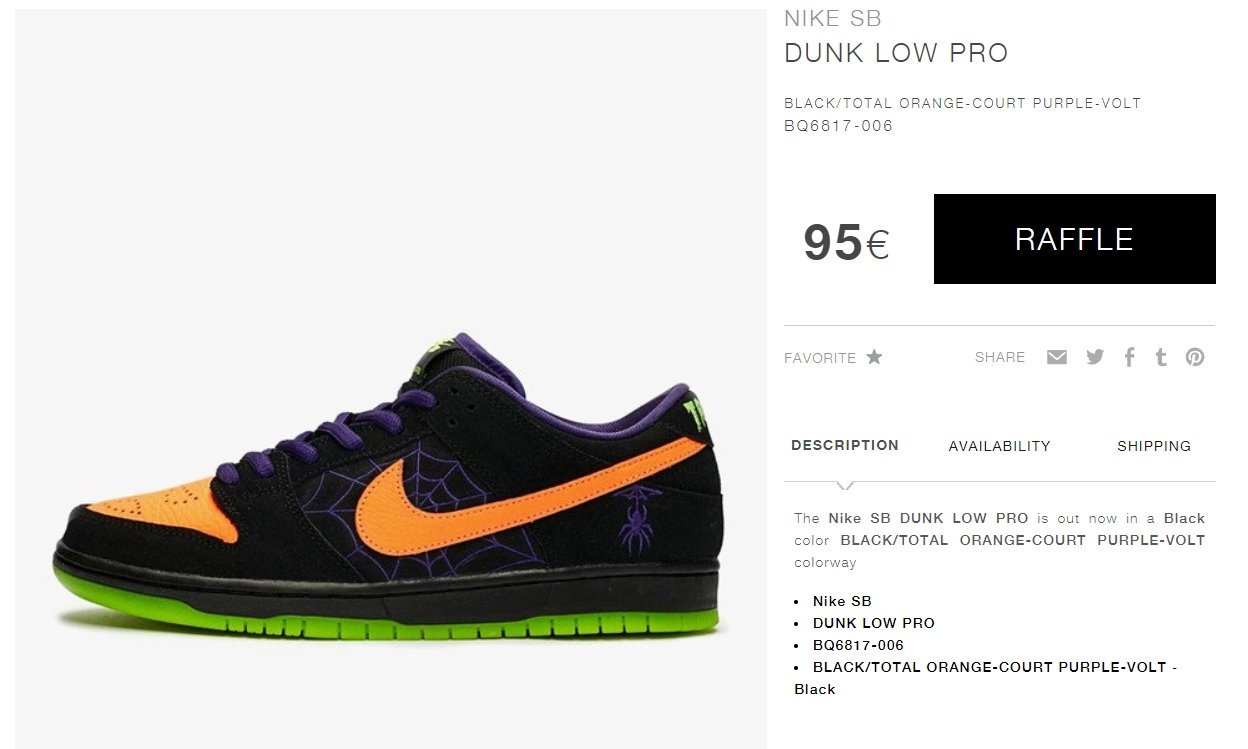Mark as favorite with the star icon
This screenshot has width=1248, height=749.
(874, 356)
